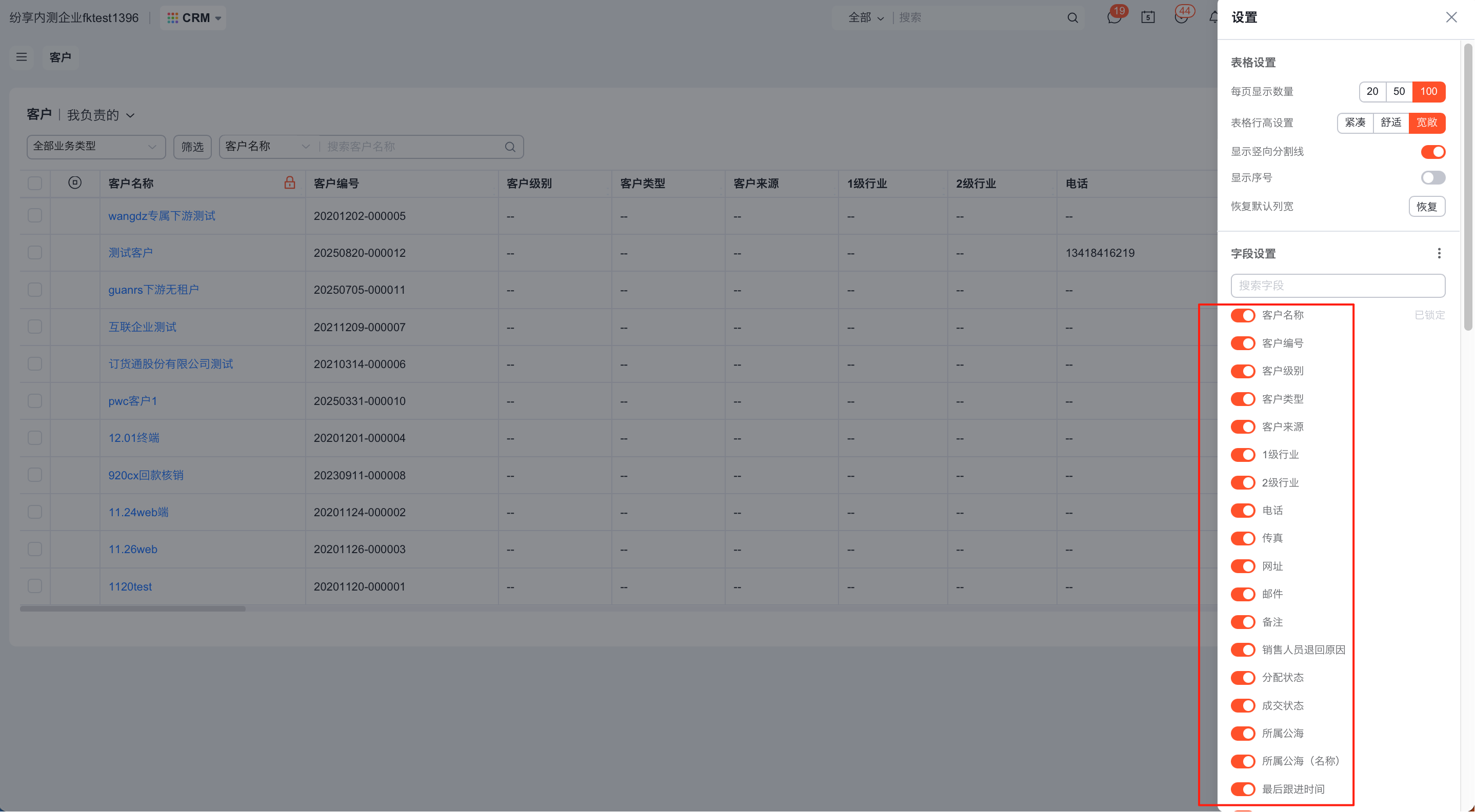Click the hamburger menu icon
This screenshot has width=1475, height=812.
[x=22, y=57]
